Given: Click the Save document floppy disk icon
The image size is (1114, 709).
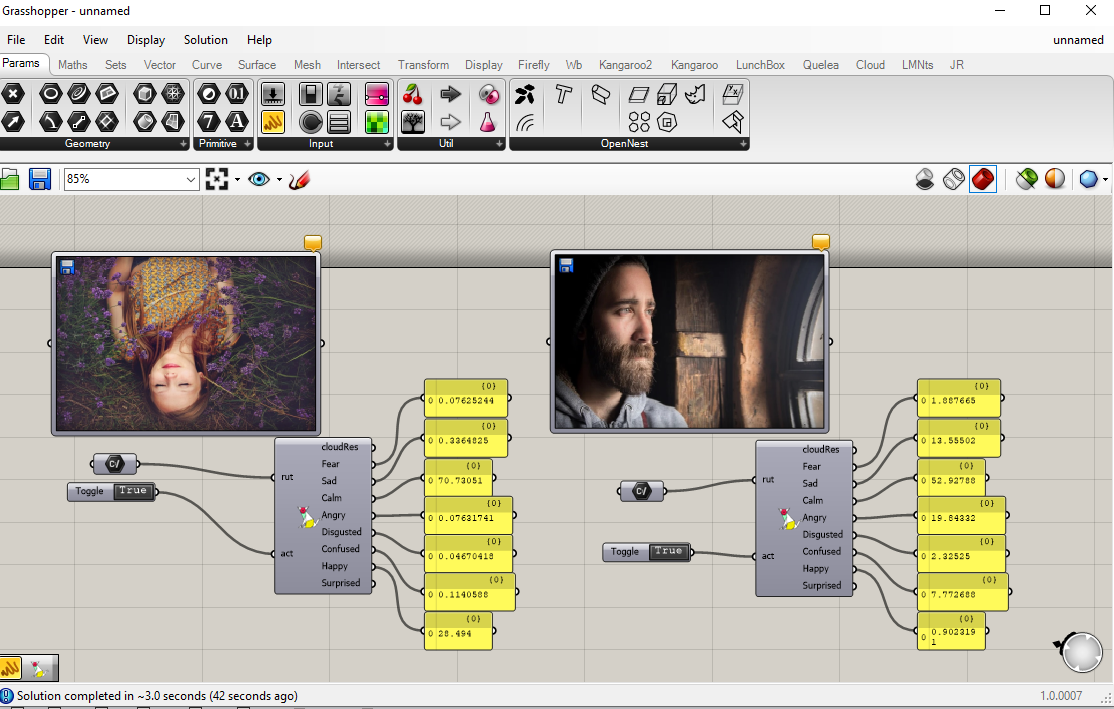Looking at the screenshot, I should click(x=40, y=179).
